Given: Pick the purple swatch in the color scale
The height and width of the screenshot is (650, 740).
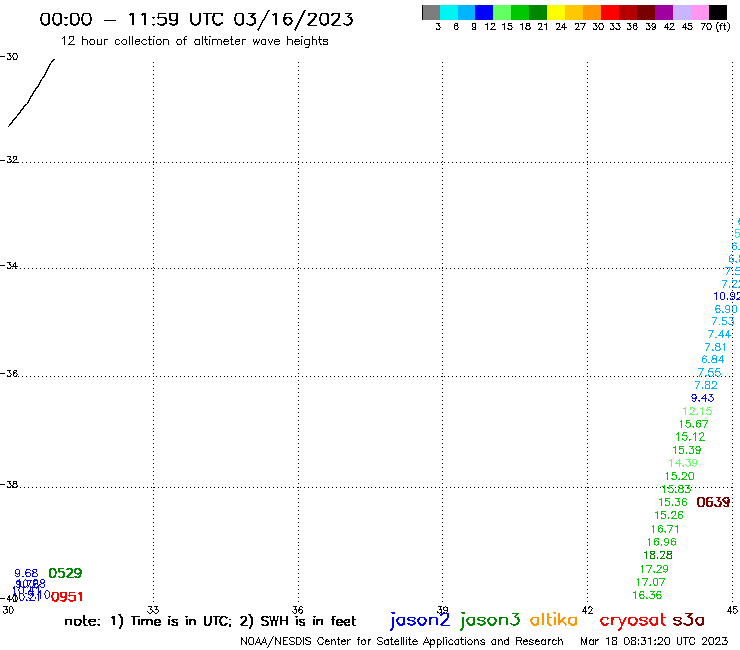Looking at the screenshot, I should 664,12.
